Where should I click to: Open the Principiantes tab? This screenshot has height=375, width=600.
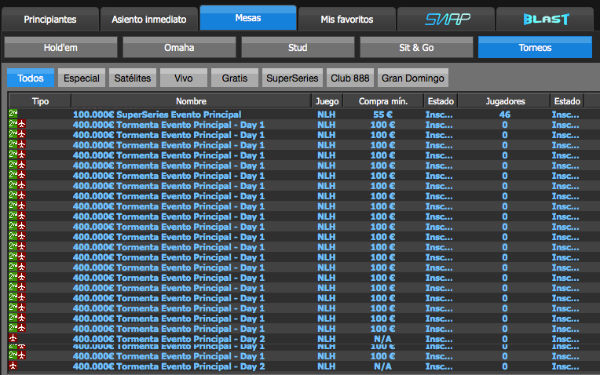[x=50, y=19]
